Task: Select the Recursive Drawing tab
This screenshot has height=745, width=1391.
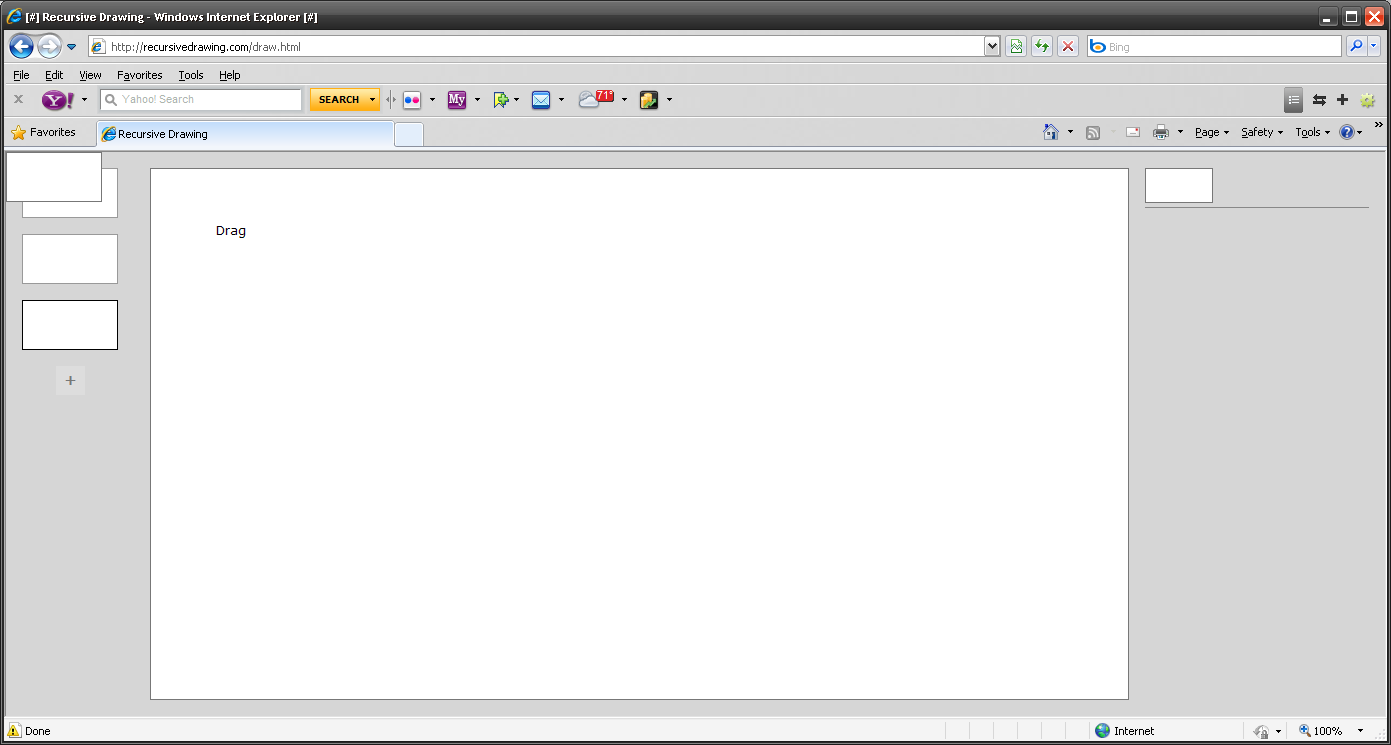Action: click(x=245, y=134)
